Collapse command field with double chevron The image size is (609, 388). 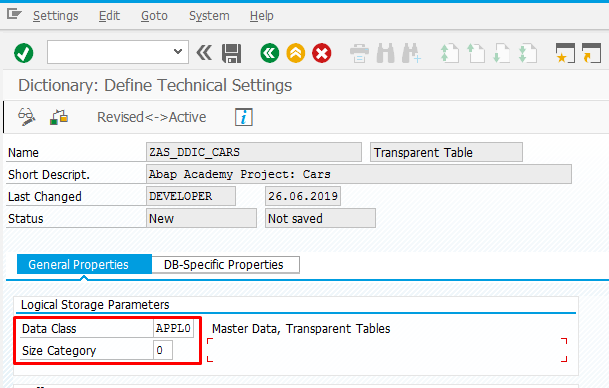(x=204, y=53)
